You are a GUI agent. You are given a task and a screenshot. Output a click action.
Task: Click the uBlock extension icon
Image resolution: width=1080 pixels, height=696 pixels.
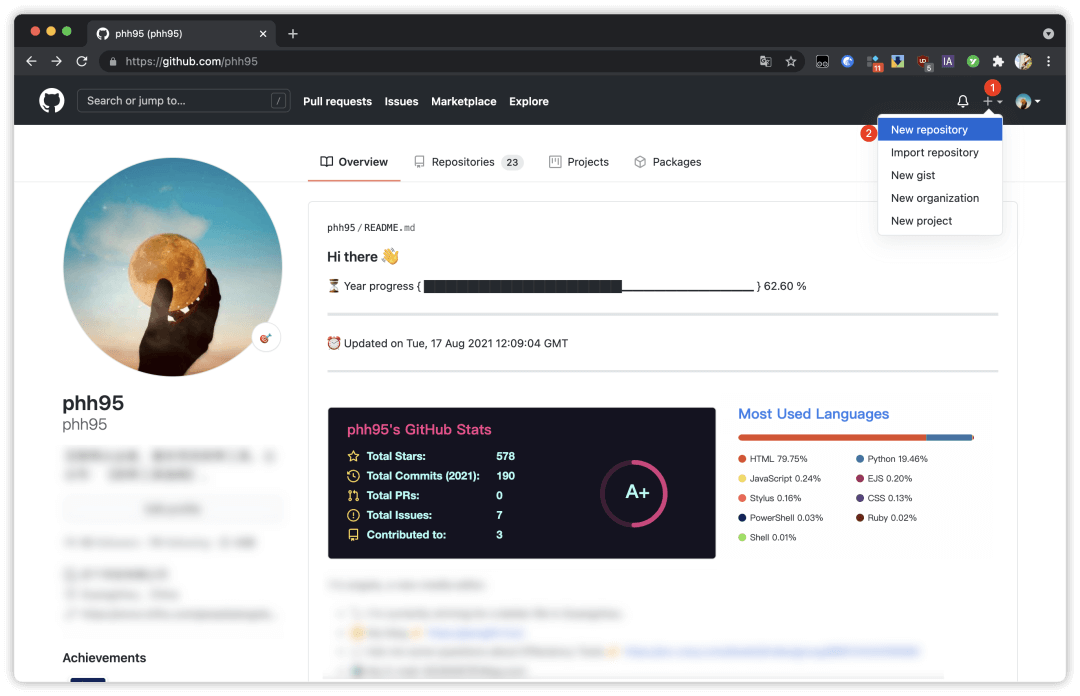[924, 62]
